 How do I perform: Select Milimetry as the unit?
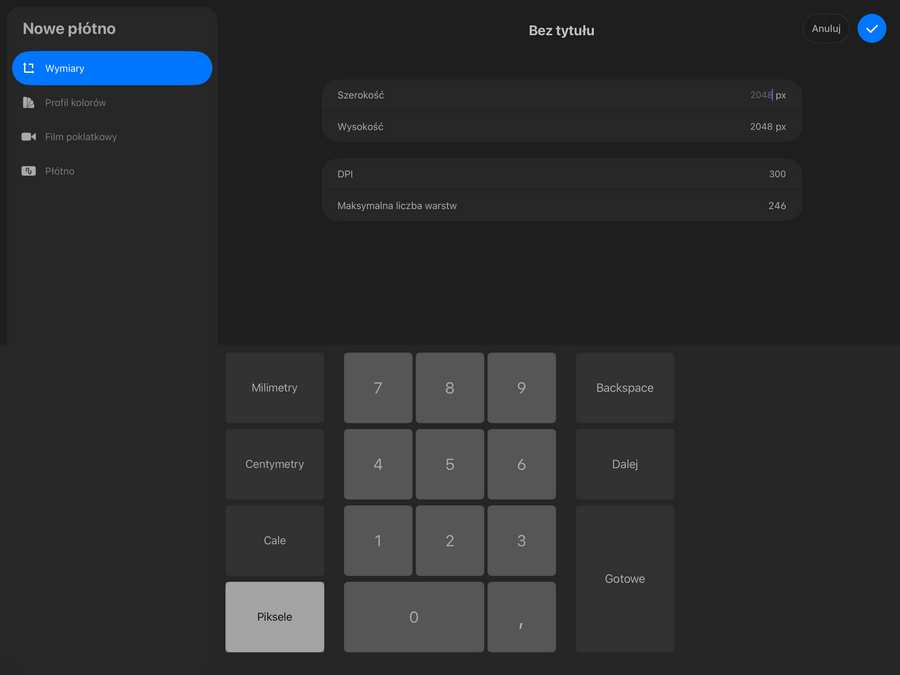[x=275, y=388]
